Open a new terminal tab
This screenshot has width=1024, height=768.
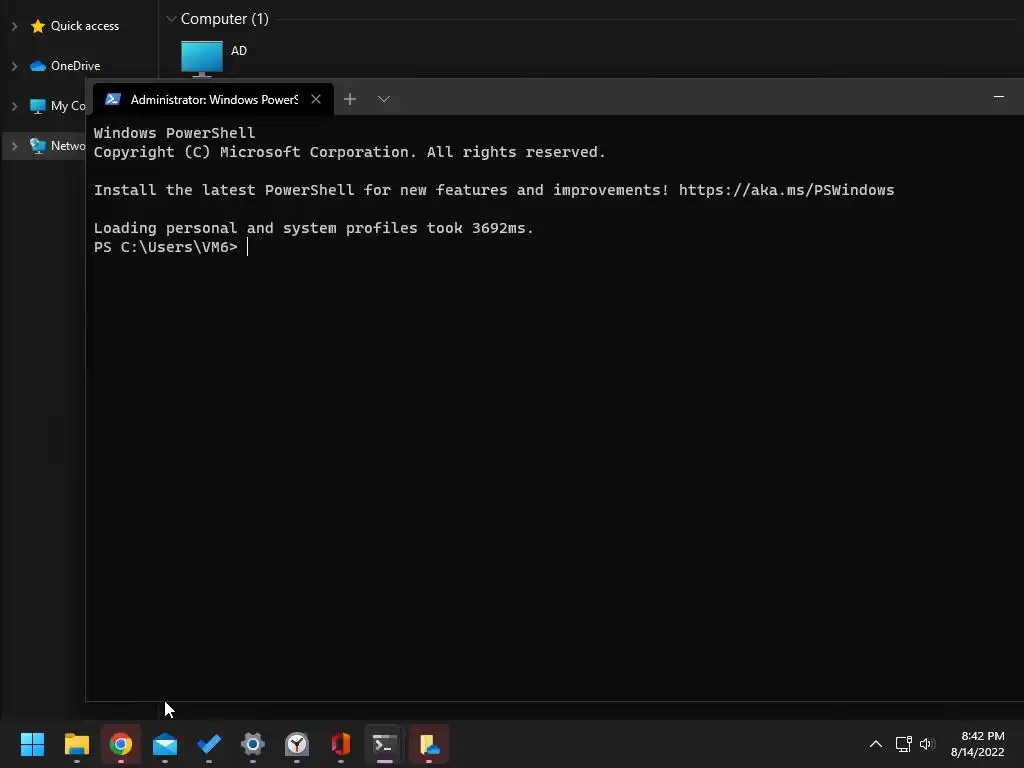tap(350, 99)
